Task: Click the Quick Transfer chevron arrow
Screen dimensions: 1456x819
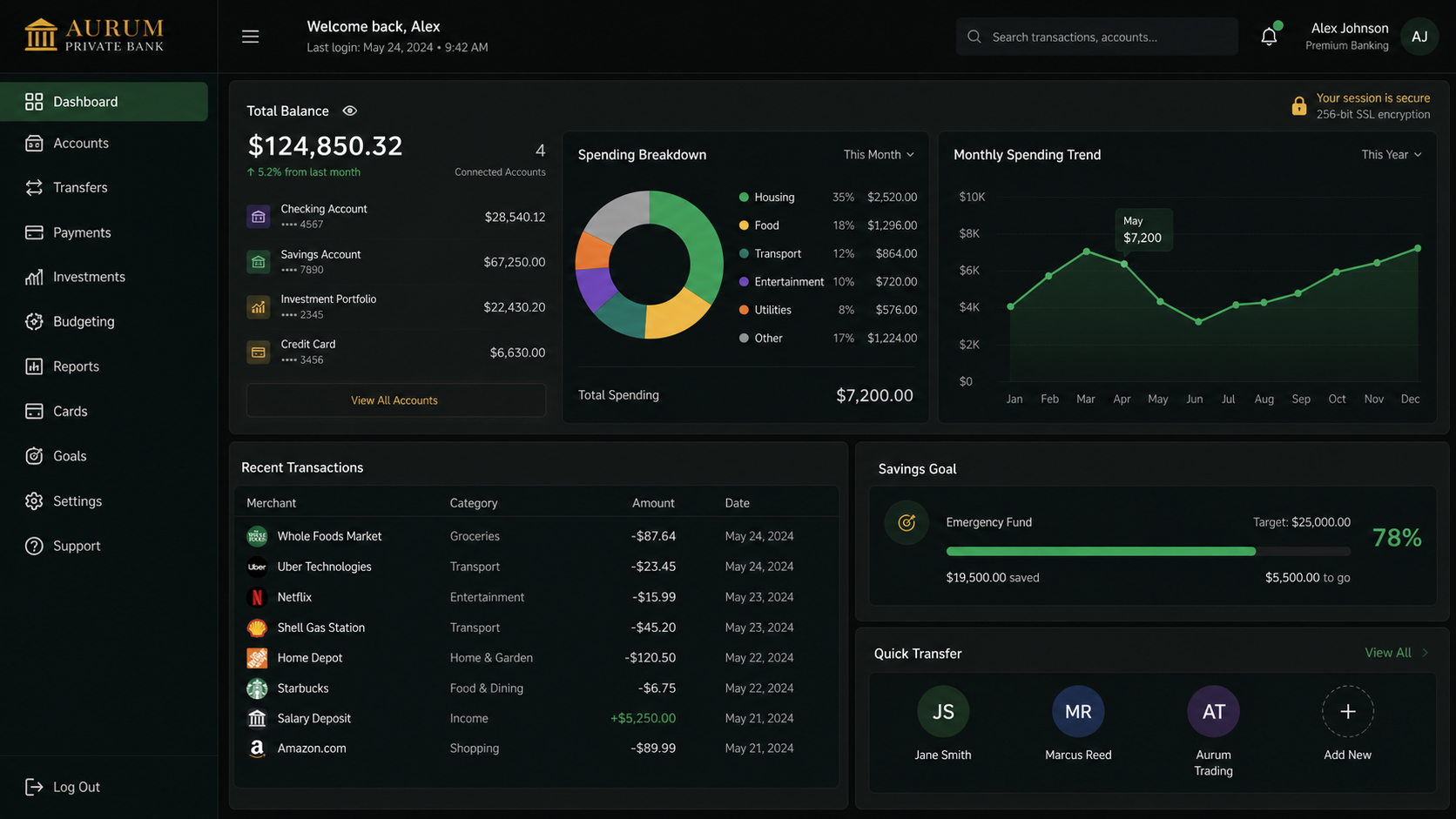Action: [x=1426, y=653]
